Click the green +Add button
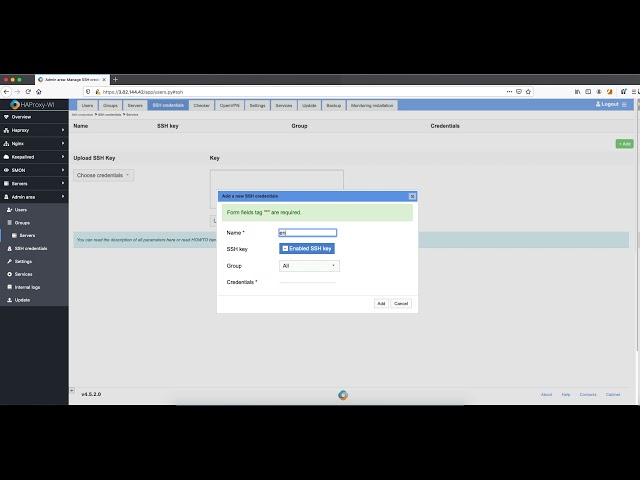The image size is (640, 480). 624,144
